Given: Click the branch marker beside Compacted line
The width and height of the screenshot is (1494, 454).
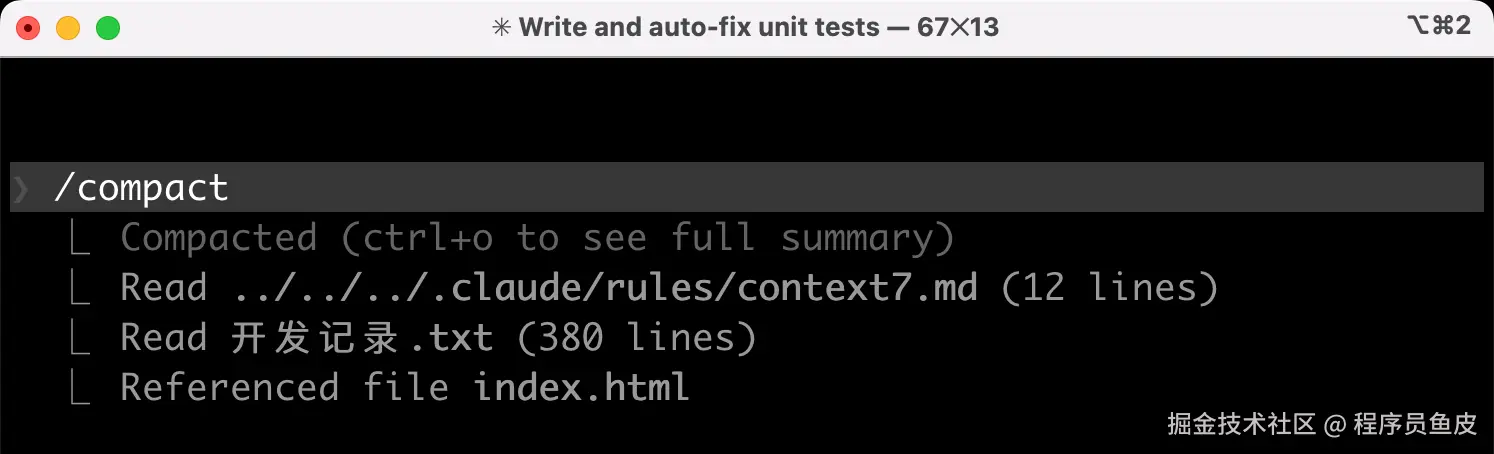Looking at the screenshot, I should (x=80, y=238).
